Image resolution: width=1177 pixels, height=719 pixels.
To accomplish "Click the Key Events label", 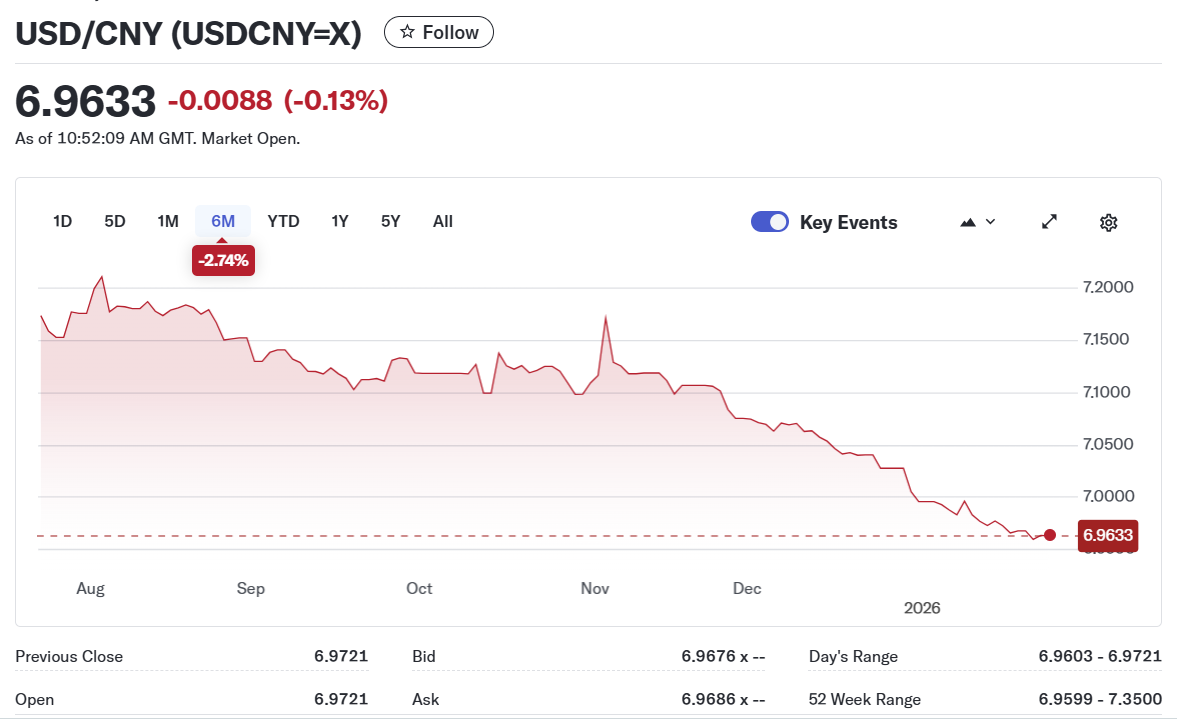I will point(848,222).
